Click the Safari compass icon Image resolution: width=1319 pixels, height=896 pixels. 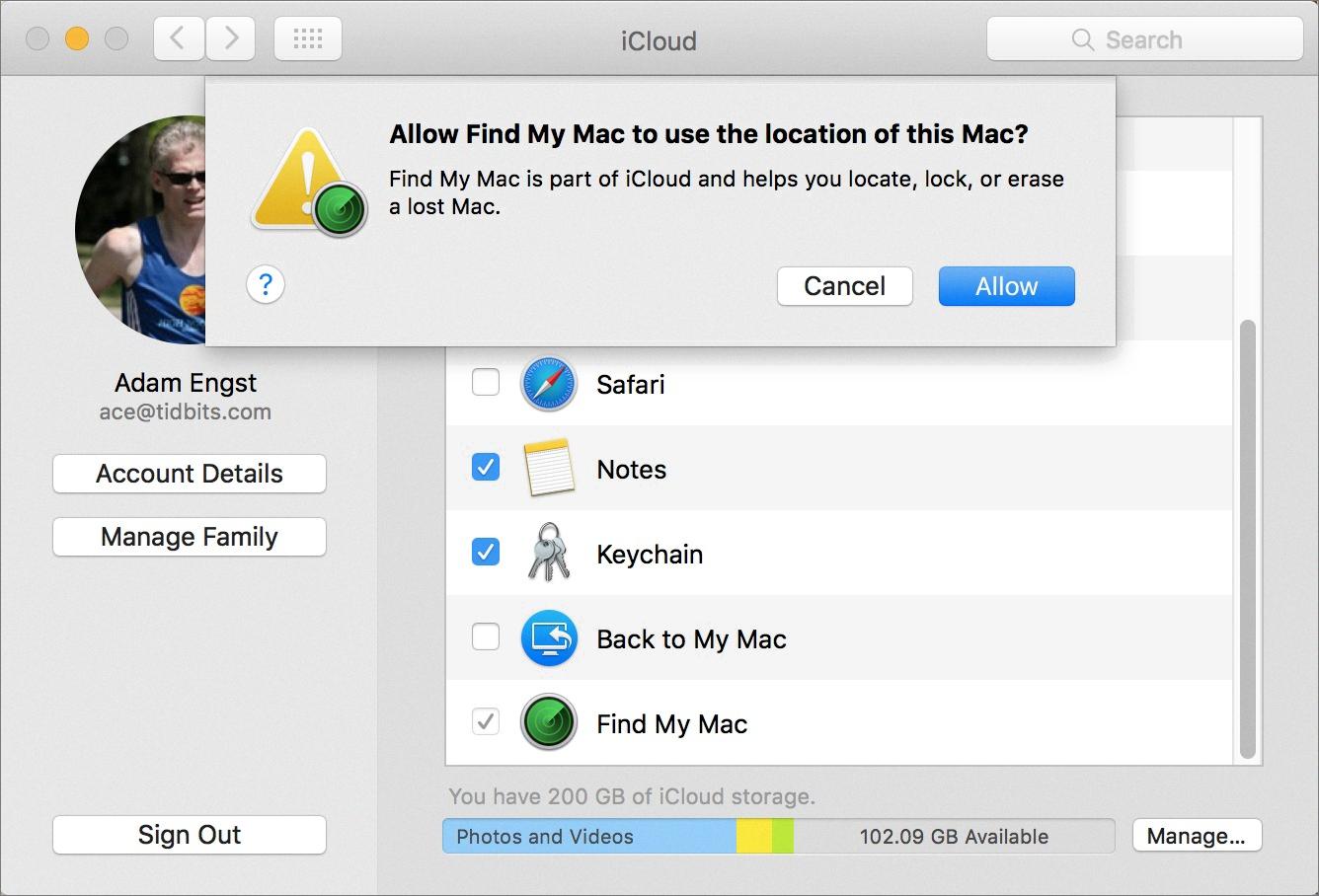click(548, 384)
